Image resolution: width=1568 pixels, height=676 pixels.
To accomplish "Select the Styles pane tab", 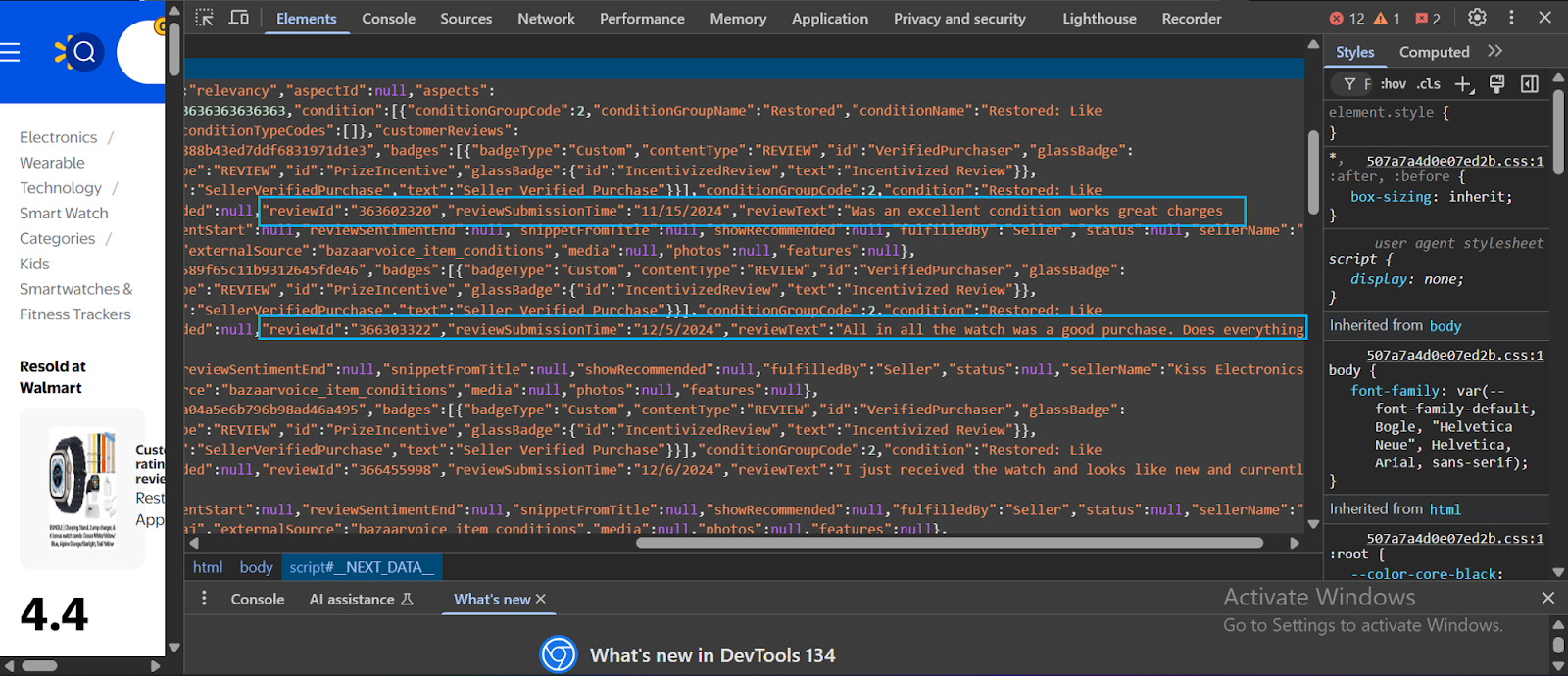I will pyautogui.click(x=1354, y=52).
